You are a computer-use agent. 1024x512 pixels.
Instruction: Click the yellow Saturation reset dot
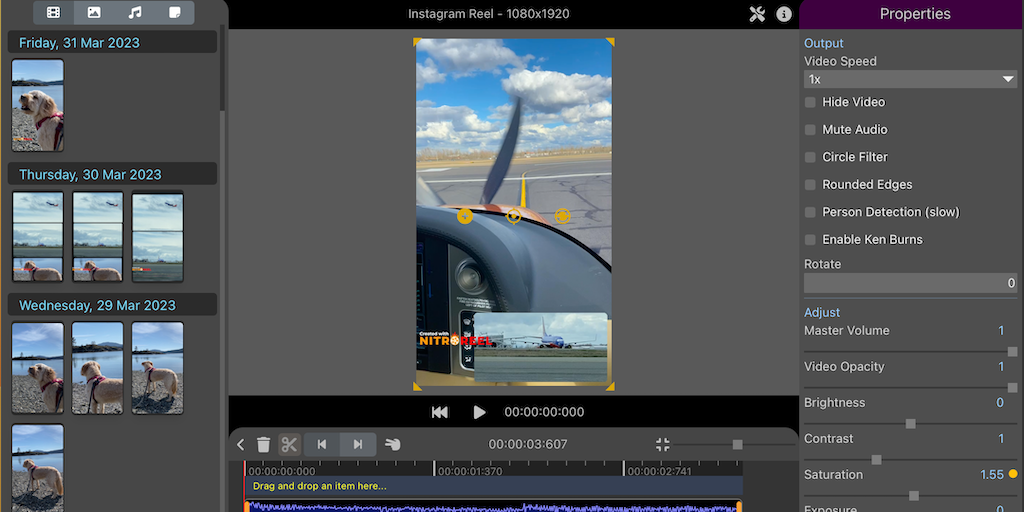[x=1013, y=474]
